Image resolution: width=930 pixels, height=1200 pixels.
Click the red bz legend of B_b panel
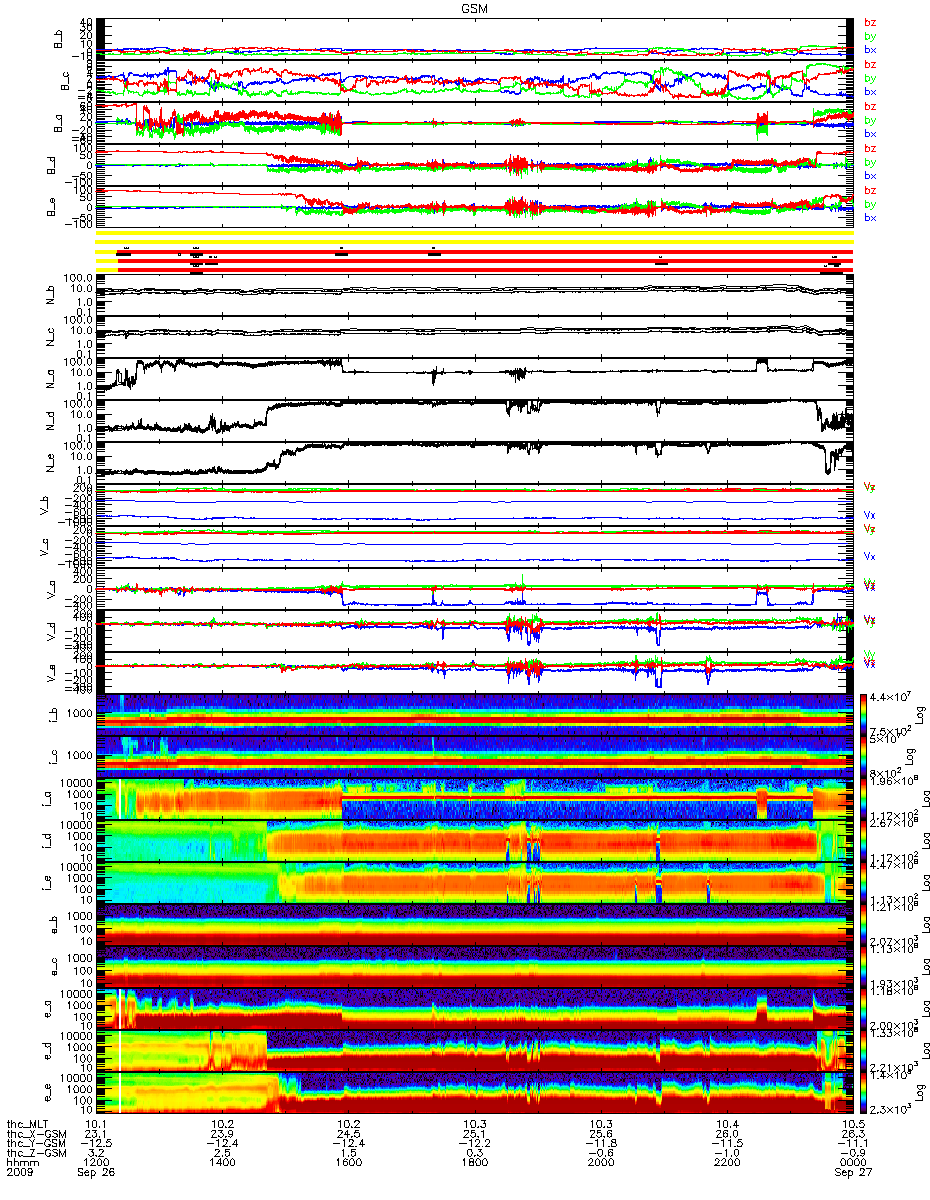[870, 23]
